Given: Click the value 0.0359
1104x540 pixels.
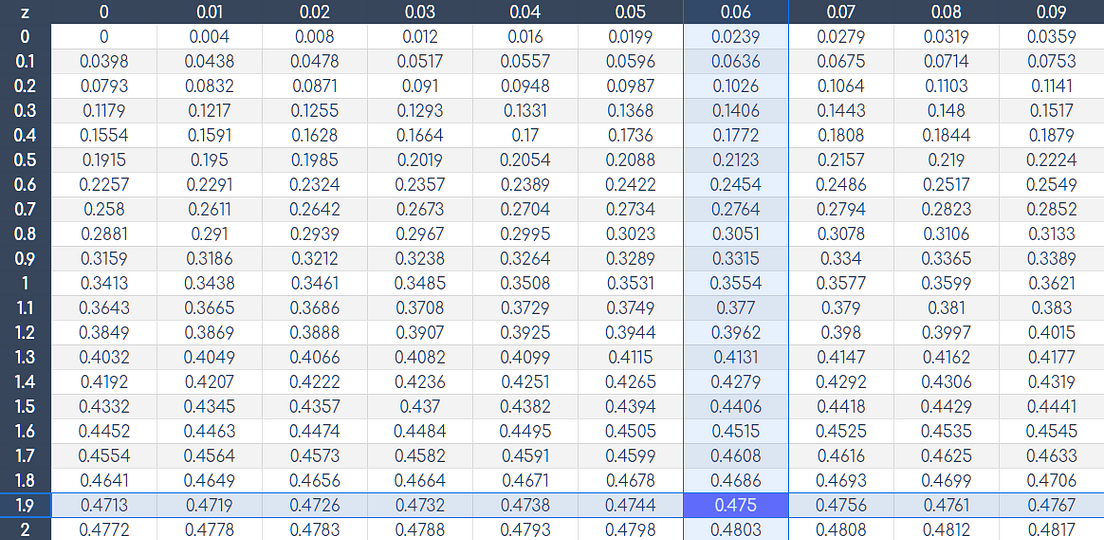Looking at the screenshot, I should [1052, 37].
